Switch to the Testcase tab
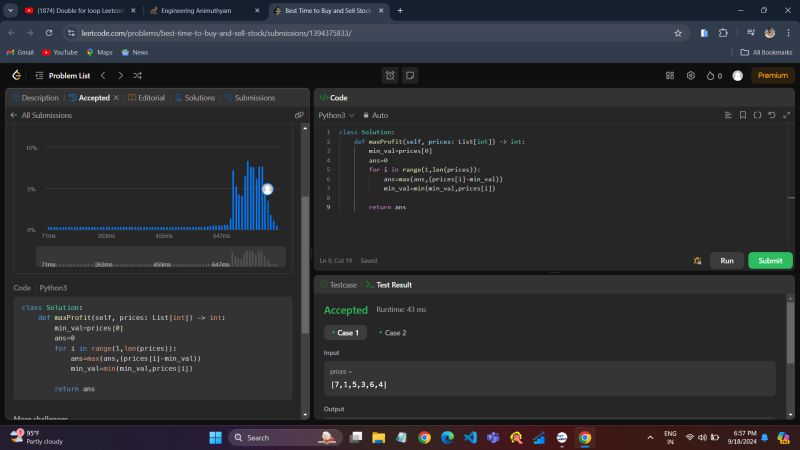 pos(338,285)
